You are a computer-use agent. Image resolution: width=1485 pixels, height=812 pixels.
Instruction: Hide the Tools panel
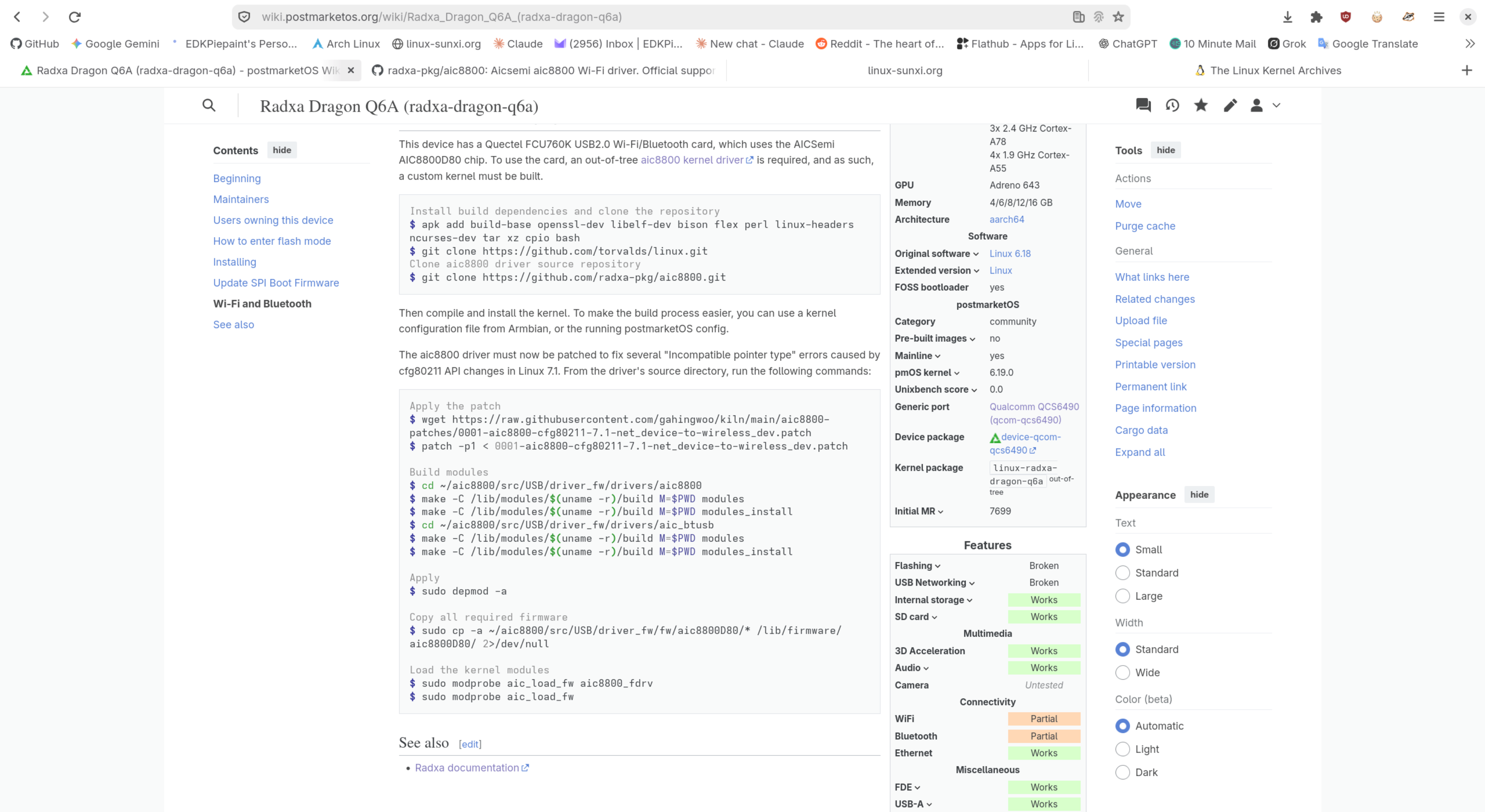1166,150
